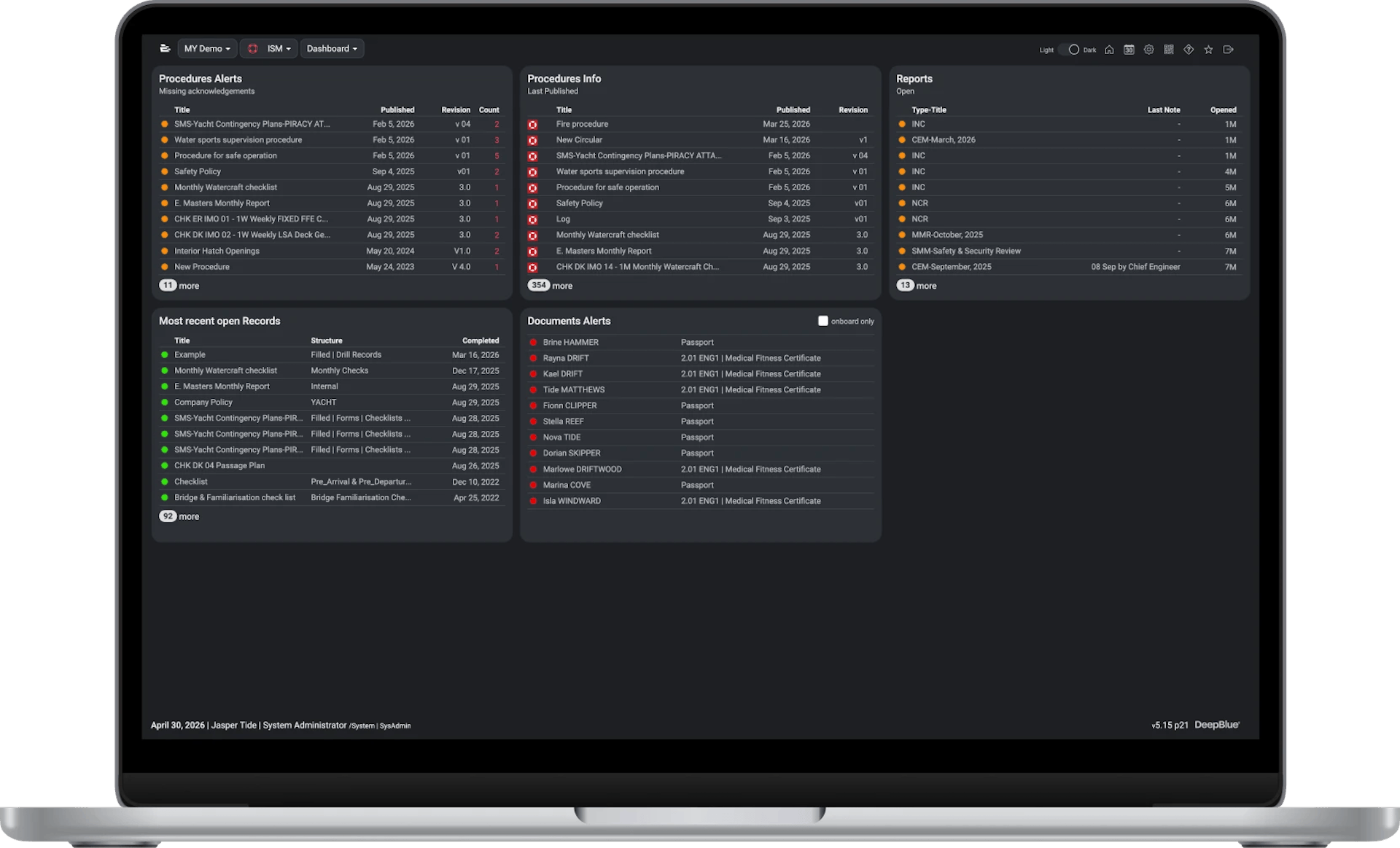Click the red dot beside Marina COVE

(x=533, y=485)
